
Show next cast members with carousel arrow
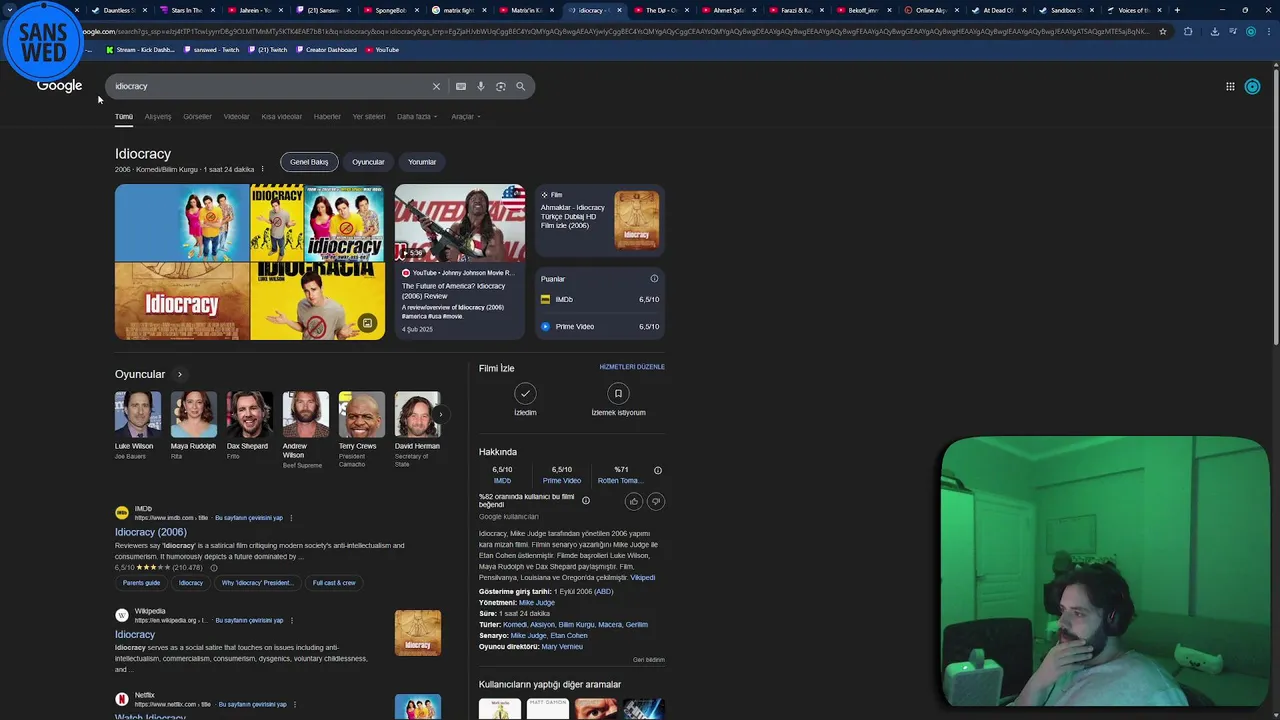pyautogui.click(x=440, y=414)
